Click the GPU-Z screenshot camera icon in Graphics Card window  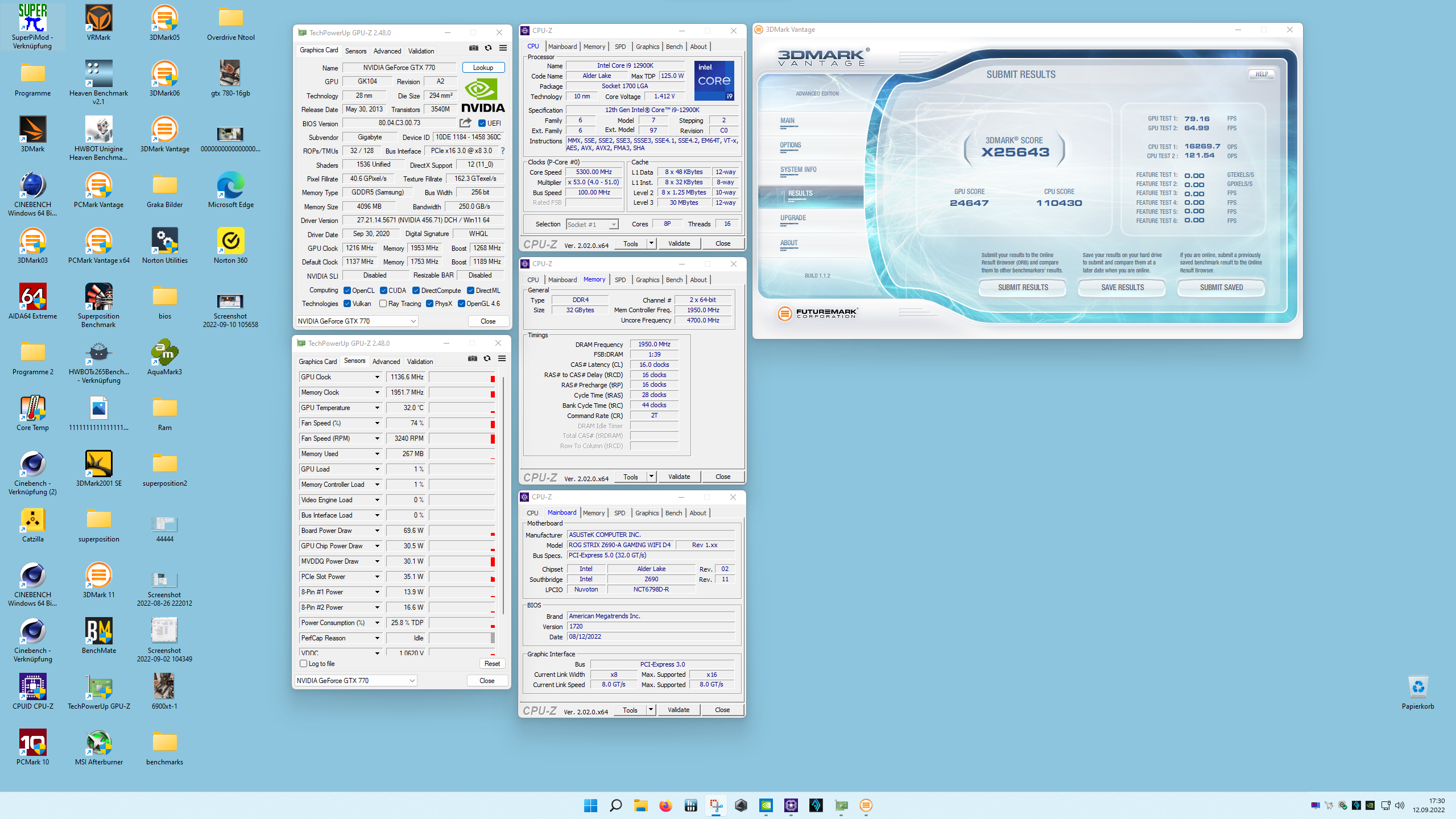point(473,48)
